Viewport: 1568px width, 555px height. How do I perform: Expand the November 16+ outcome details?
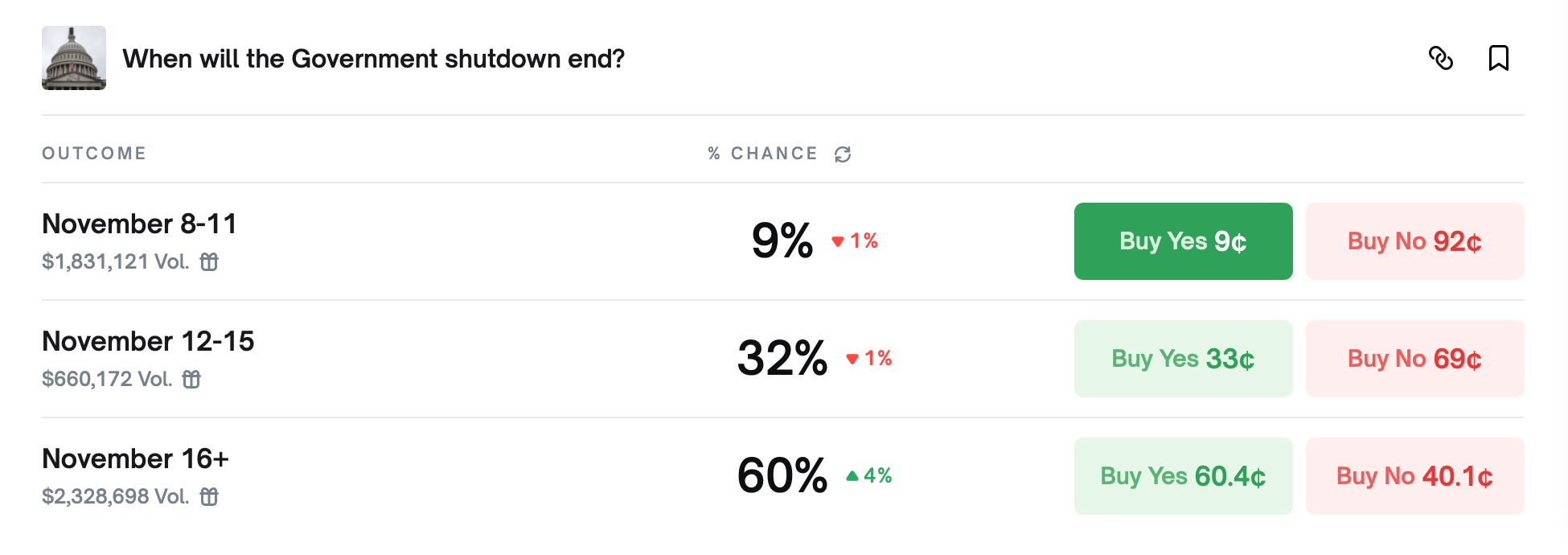pos(135,458)
